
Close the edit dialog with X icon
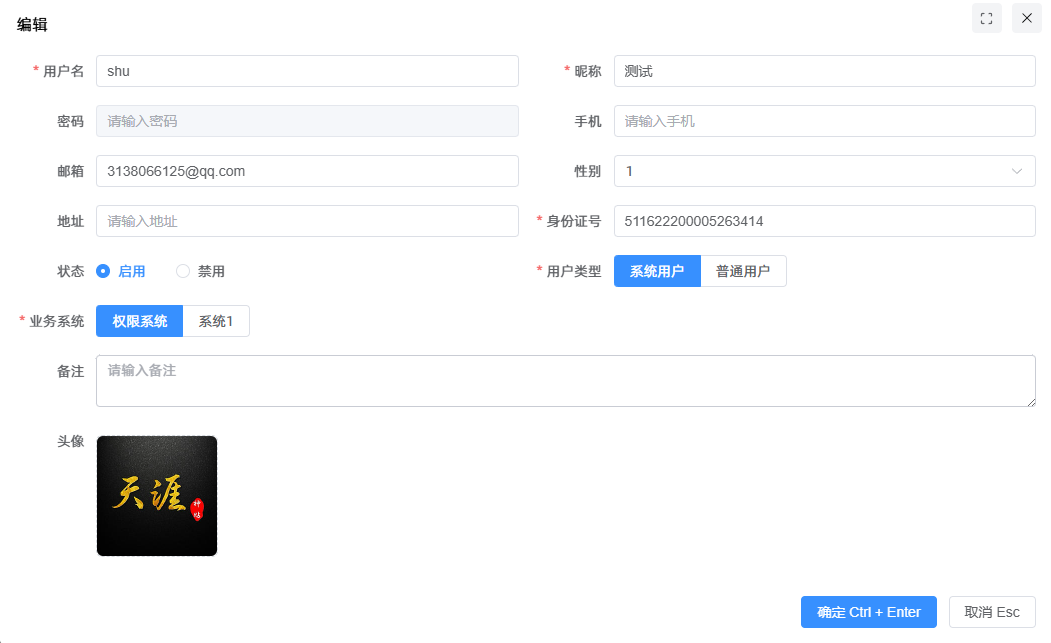(x=1026, y=18)
